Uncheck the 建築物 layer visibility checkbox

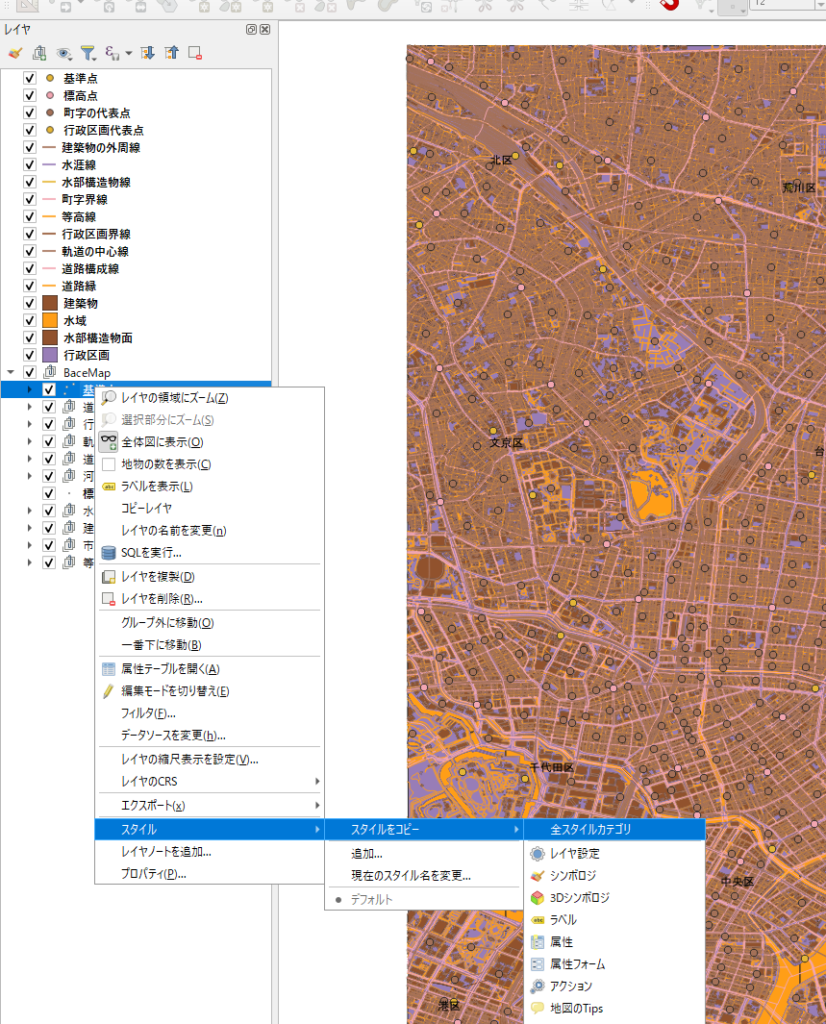click(30, 303)
